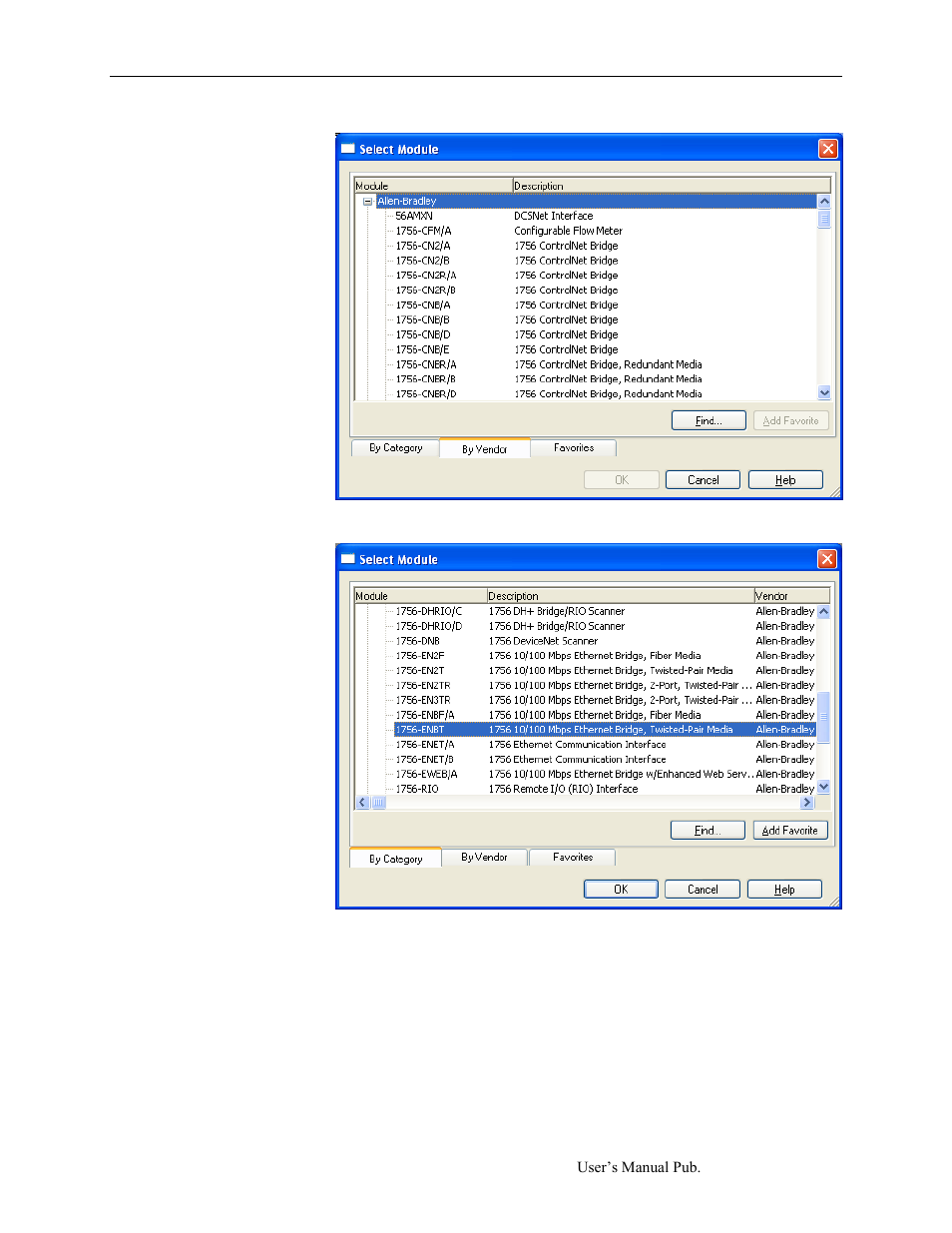
Task: Click OK in lower Select Module dialog
Action: pos(621,890)
